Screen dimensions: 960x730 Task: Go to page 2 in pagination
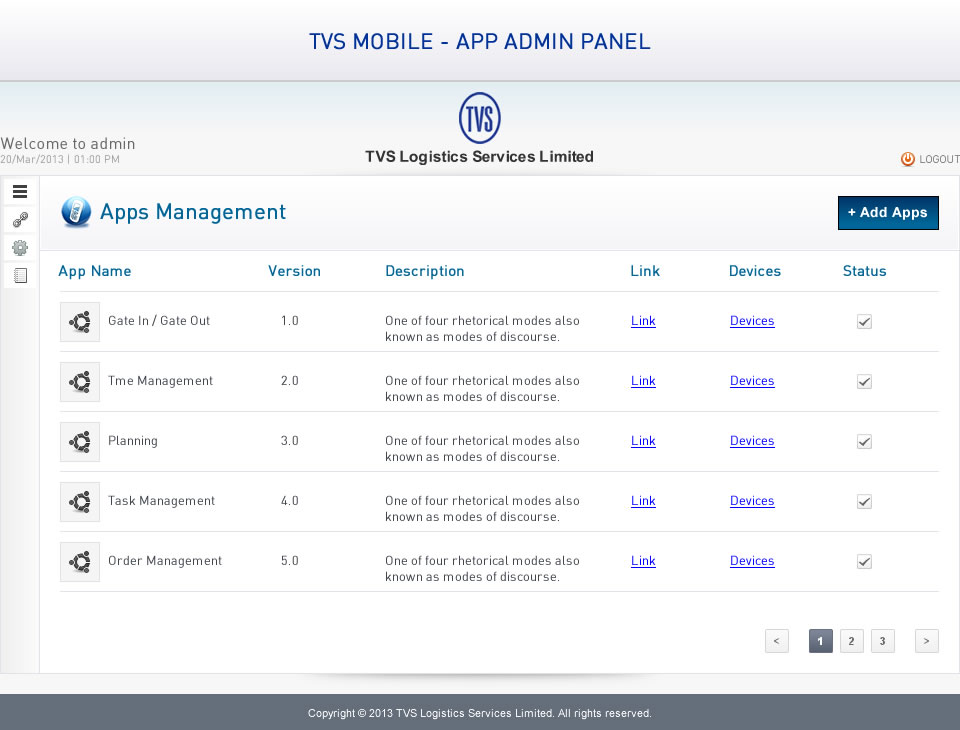(852, 641)
